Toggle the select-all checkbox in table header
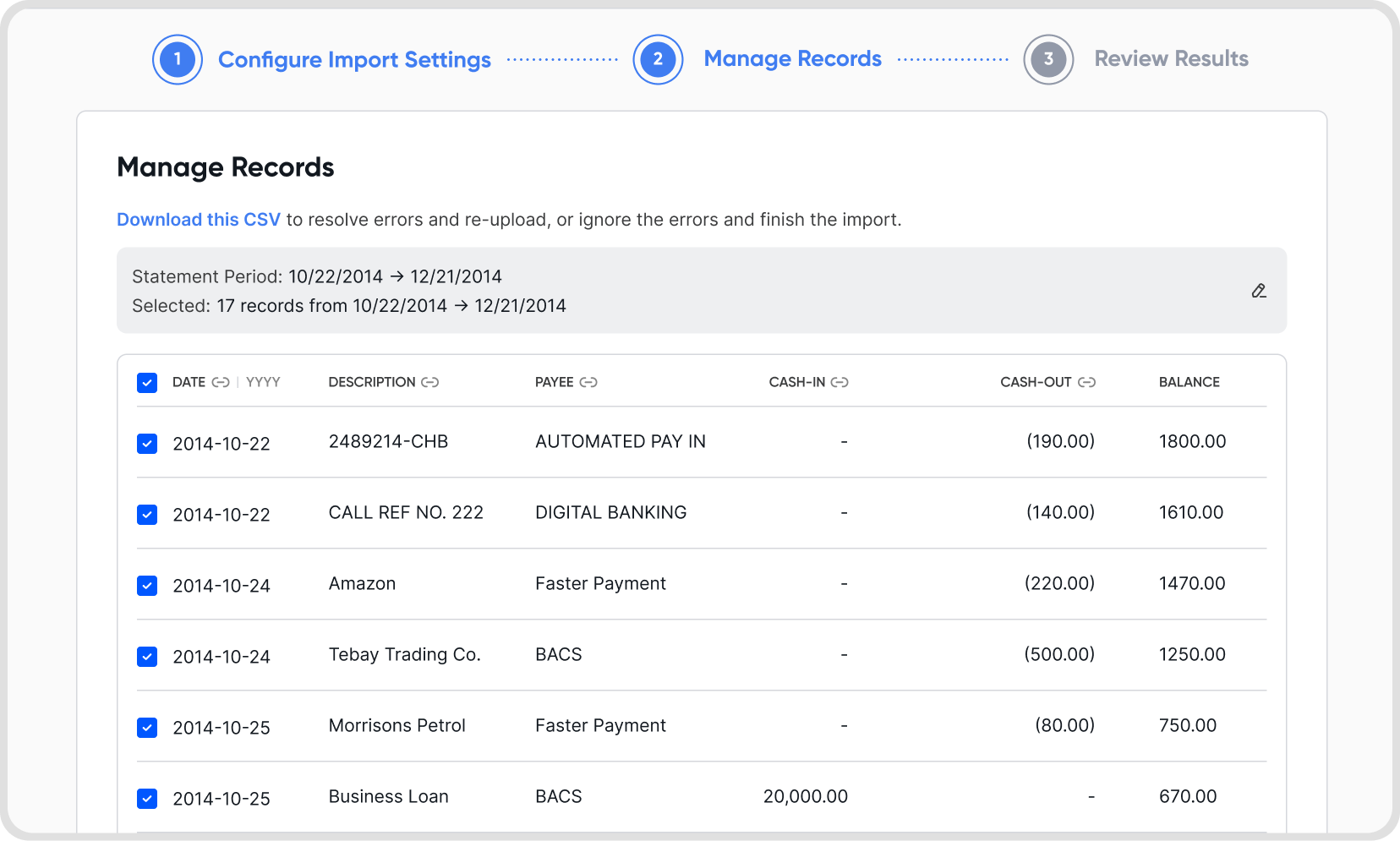Screen dimensions: 1400x841 pyautogui.click(x=147, y=383)
